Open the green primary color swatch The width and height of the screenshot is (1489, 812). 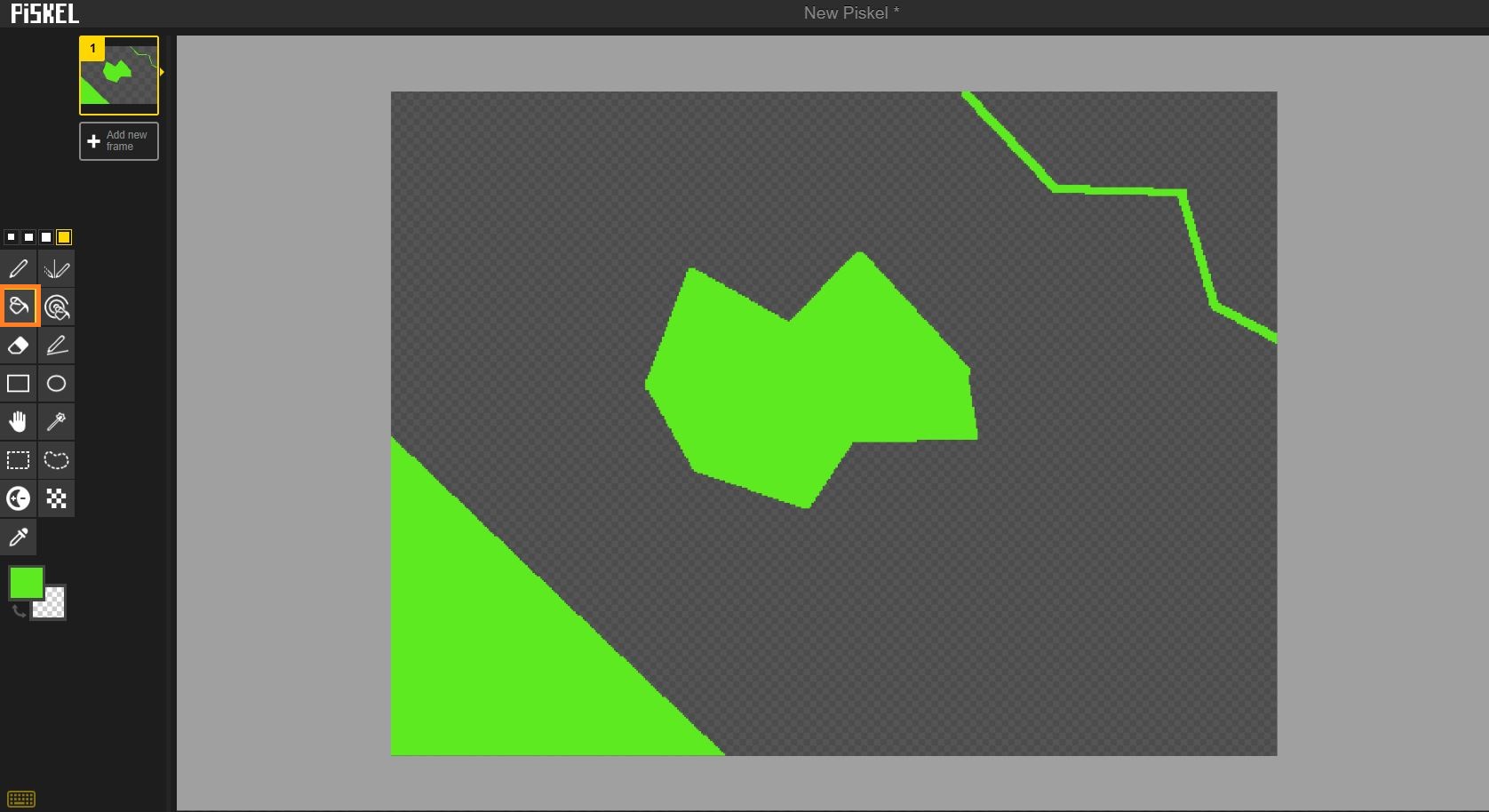point(25,583)
